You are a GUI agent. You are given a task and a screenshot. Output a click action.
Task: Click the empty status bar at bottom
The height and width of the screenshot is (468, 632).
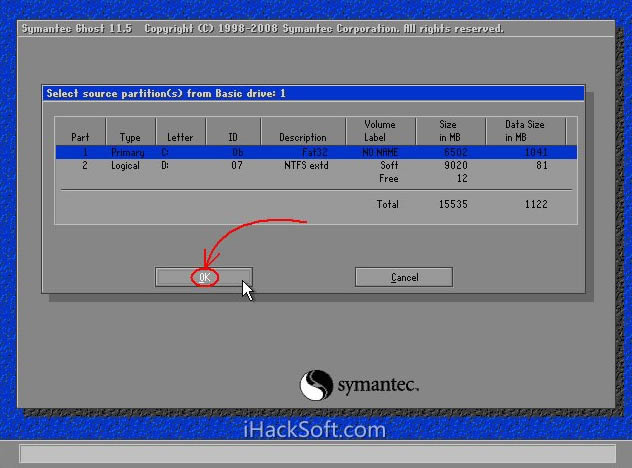(317, 454)
